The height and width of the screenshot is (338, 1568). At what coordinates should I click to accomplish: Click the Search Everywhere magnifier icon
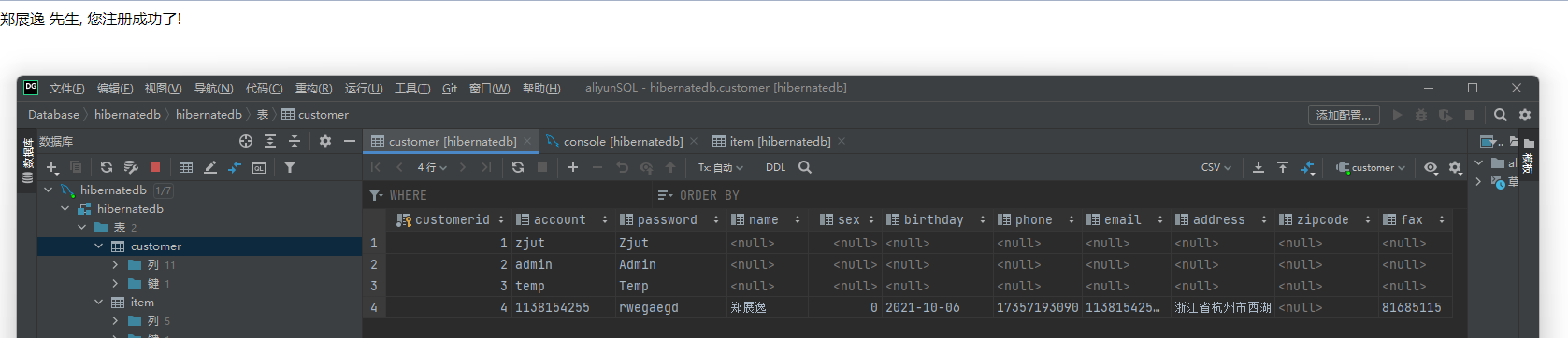(1501, 115)
